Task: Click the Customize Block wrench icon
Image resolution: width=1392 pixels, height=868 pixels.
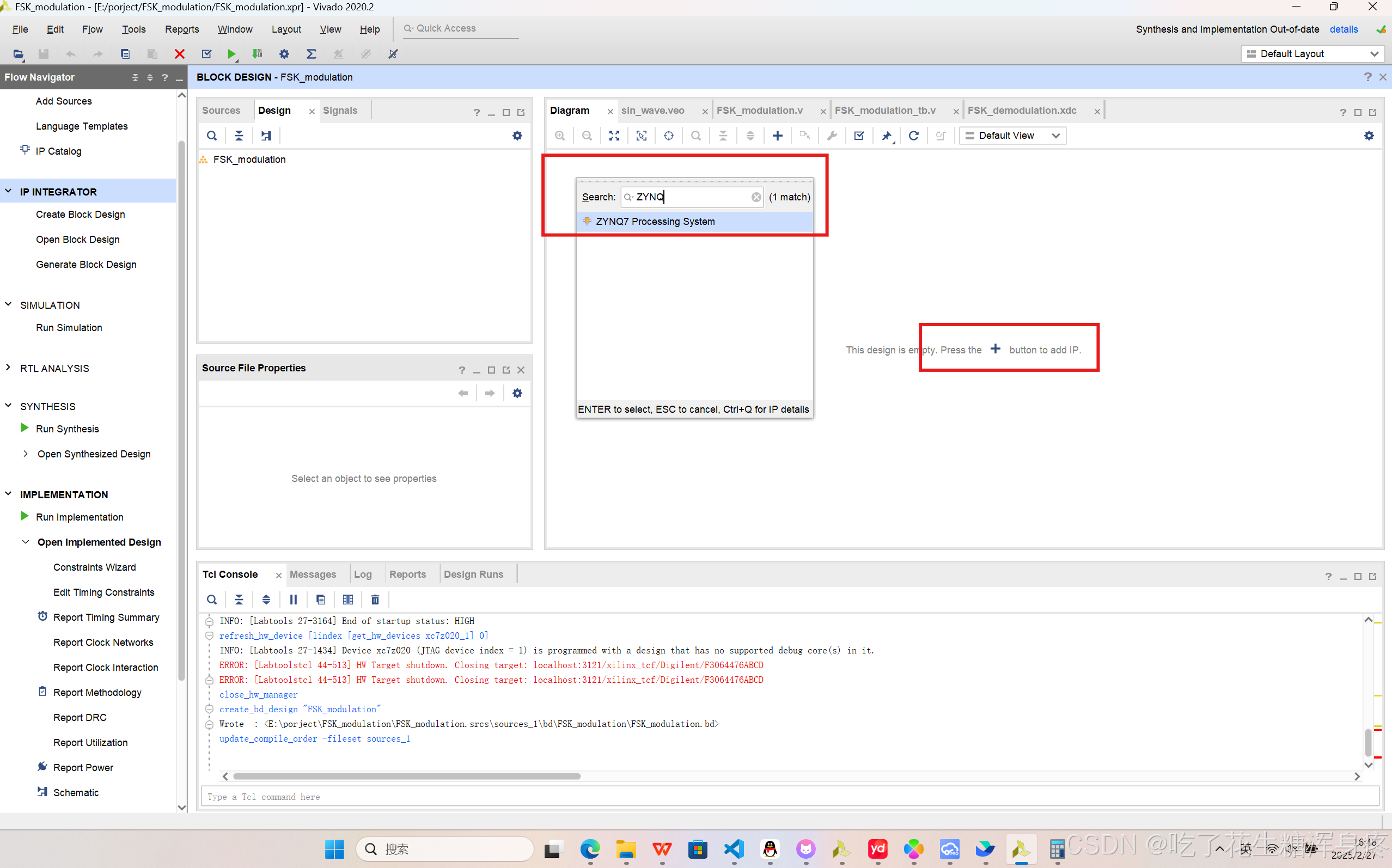Action: 832,136
